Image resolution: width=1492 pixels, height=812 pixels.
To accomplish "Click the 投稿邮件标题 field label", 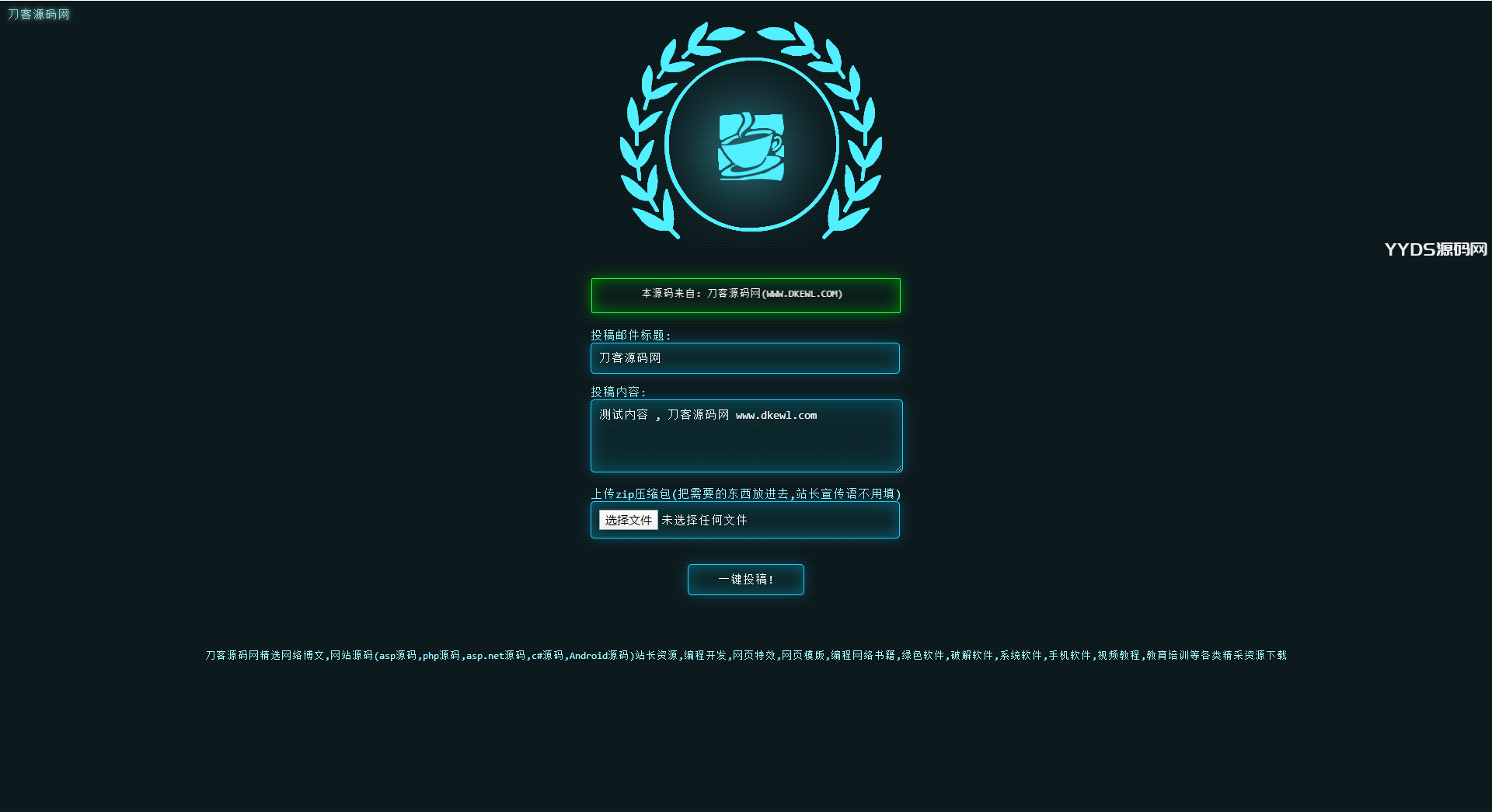I will pyautogui.click(x=630, y=335).
